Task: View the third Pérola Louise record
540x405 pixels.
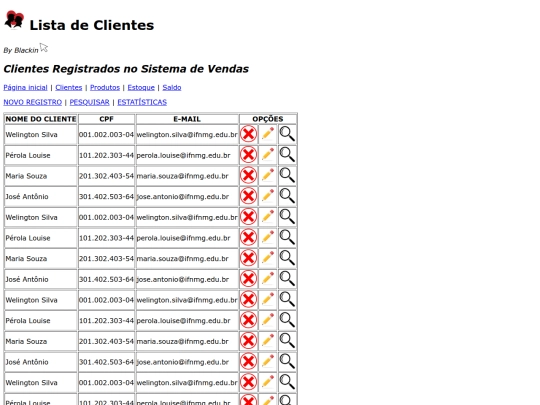Action: point(287,320)
